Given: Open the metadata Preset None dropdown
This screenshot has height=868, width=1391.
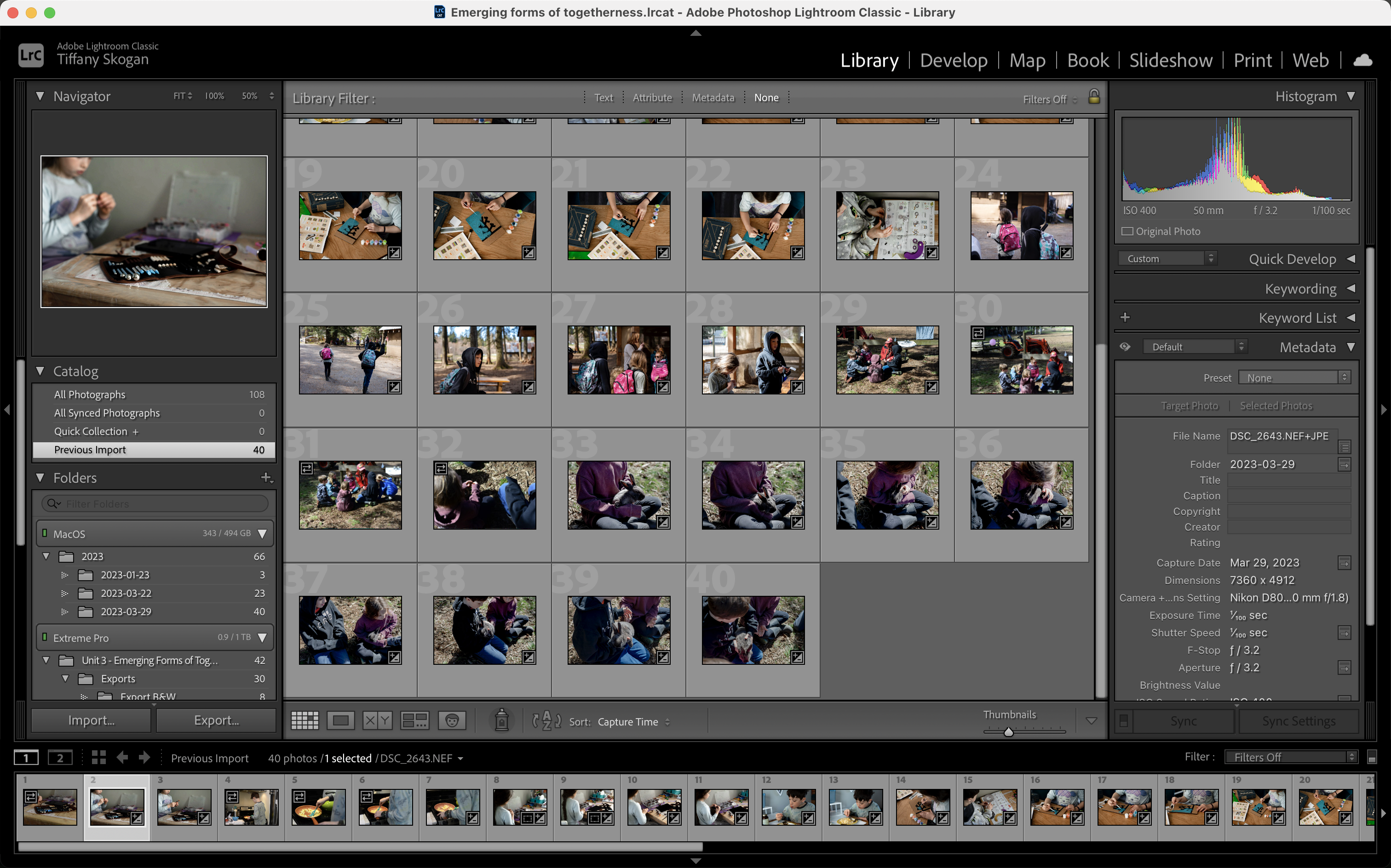Looking at the screenshot, I should pos(1294,378).
